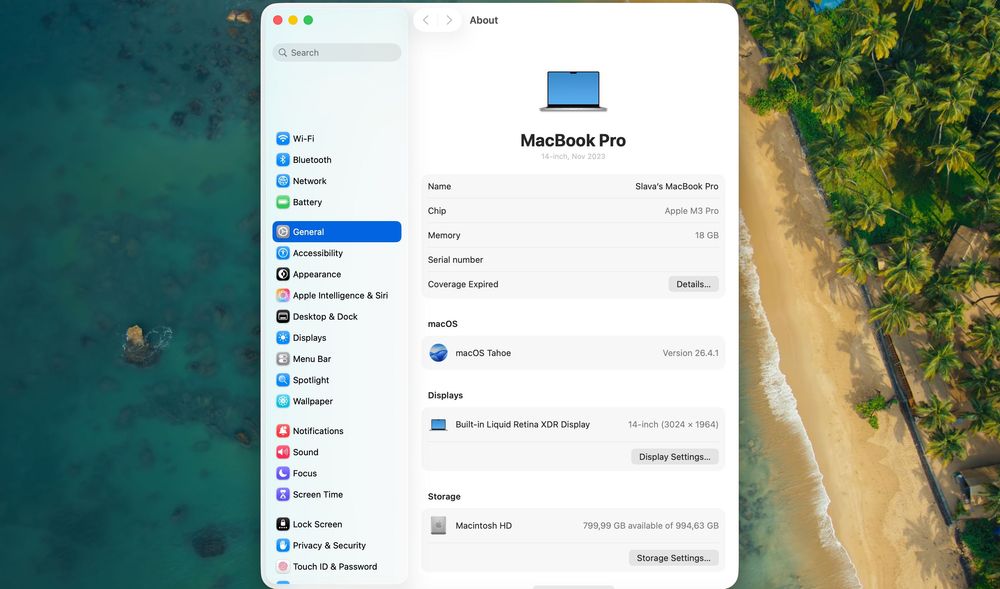Viewport: 1000px width, 589px height.
Task: Click the Sound speaker icon
Action: click(x=283, y=452)
